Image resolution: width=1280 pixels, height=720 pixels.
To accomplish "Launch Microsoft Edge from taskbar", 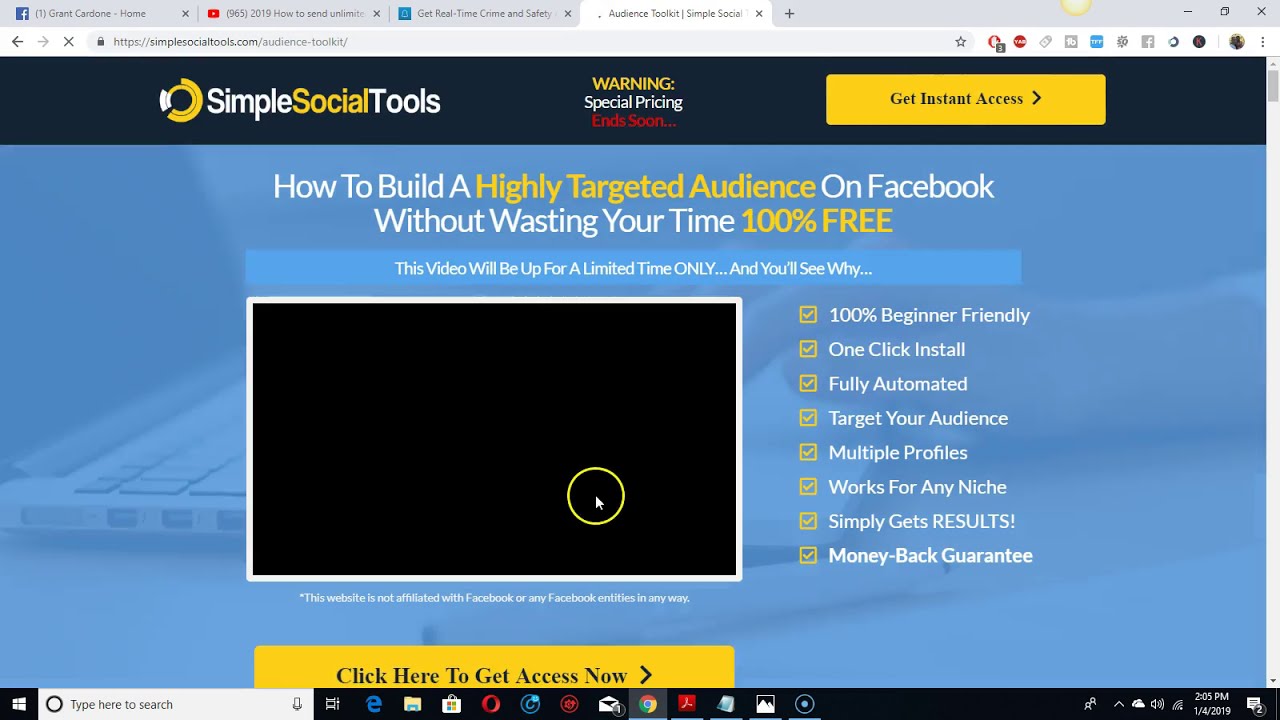I will click(x=374, y=704).
